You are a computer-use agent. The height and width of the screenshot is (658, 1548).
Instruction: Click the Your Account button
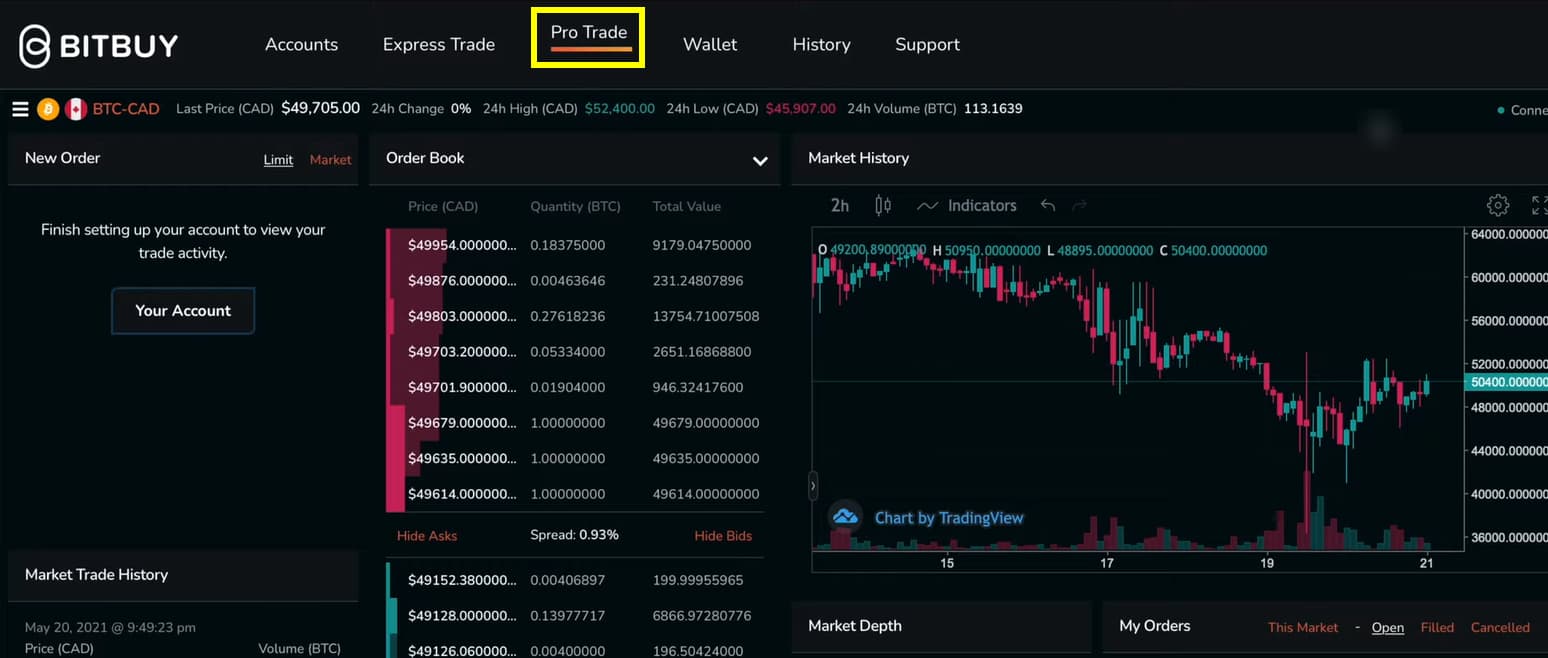(x=183, y=311)
